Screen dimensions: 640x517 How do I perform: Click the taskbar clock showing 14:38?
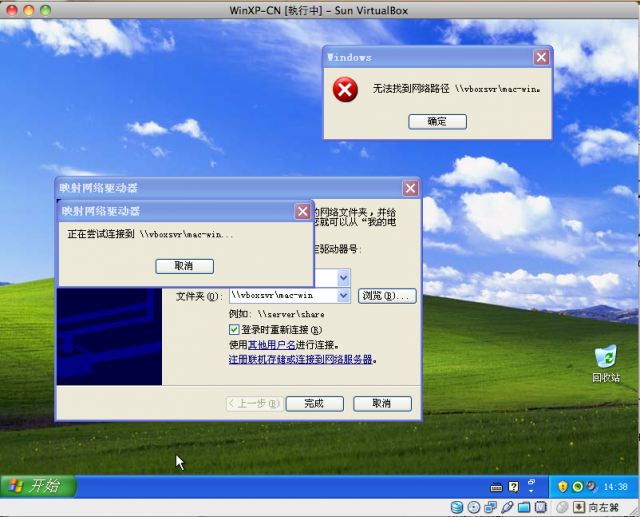tap(615, 487)
